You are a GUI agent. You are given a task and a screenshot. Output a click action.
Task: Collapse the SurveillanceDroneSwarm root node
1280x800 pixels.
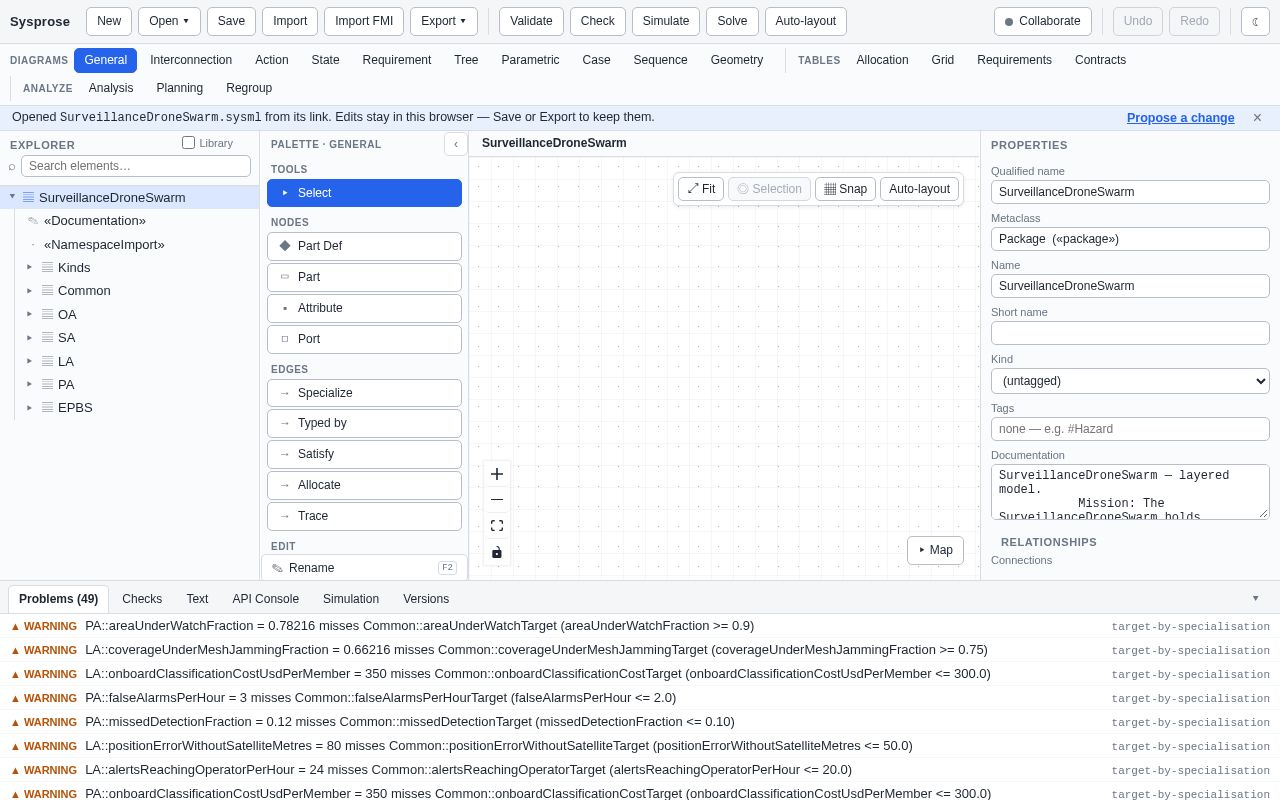[x=12, y=197]
